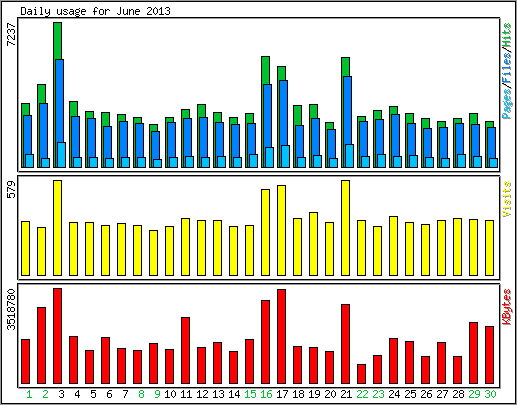Click day label 10 on the date axis
517x405 pixels.
click(170, 394)
